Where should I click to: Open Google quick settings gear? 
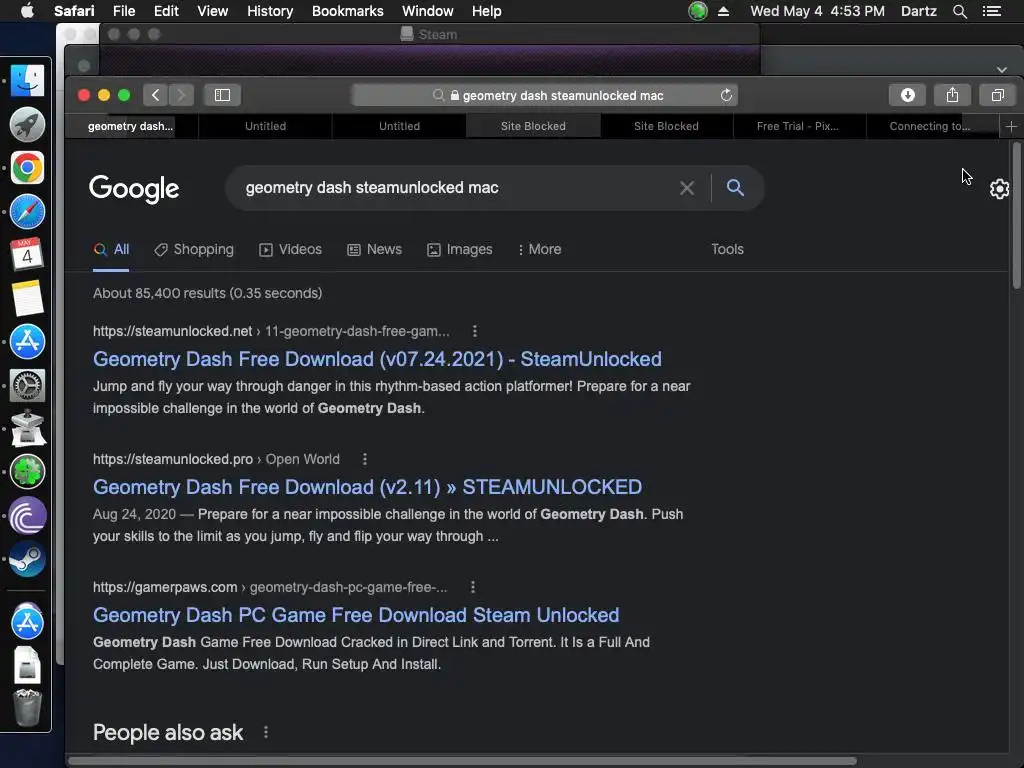[999, 189]
